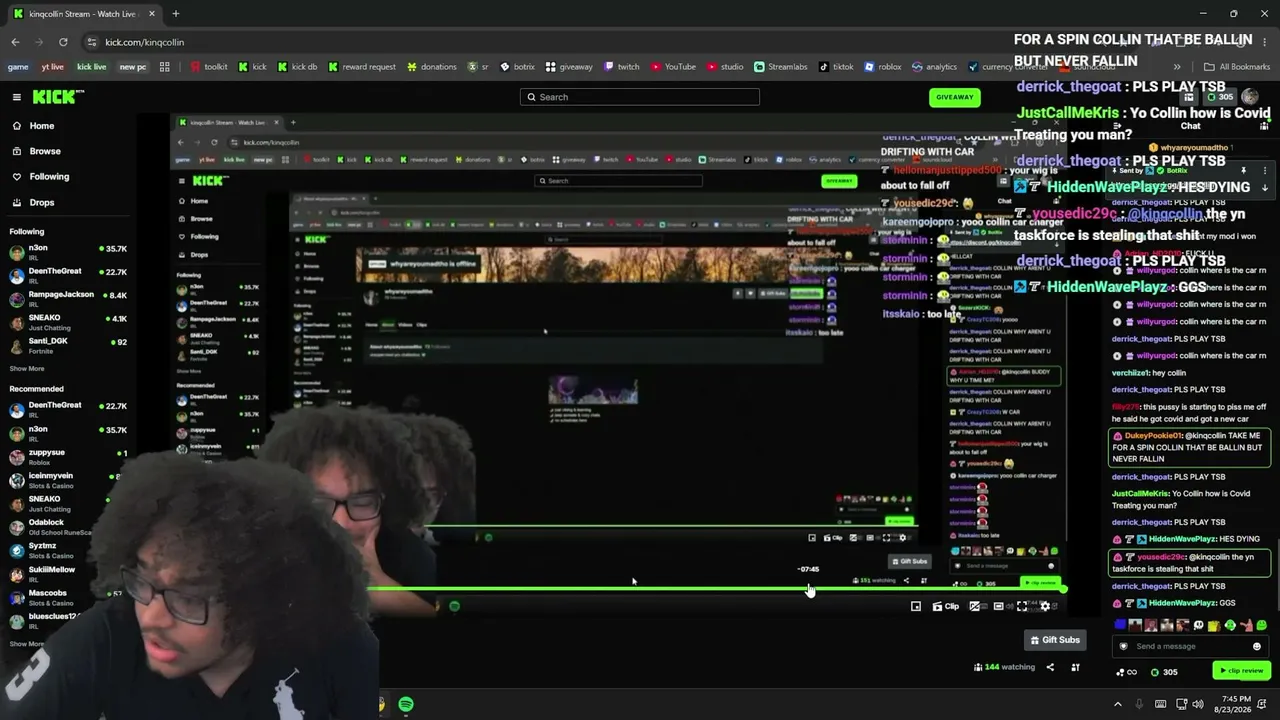Go back in the browser
Viewport: 1280px width, 720px height.
pos(15,42)
